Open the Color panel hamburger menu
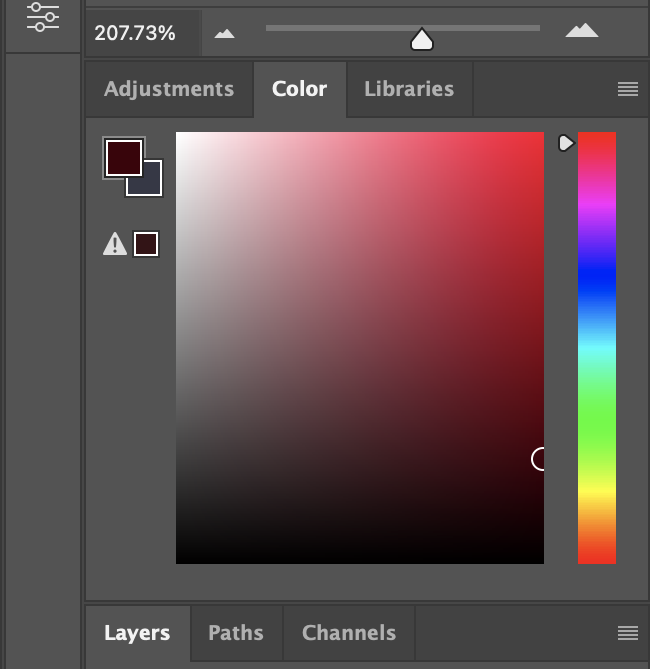 (628, 89)
